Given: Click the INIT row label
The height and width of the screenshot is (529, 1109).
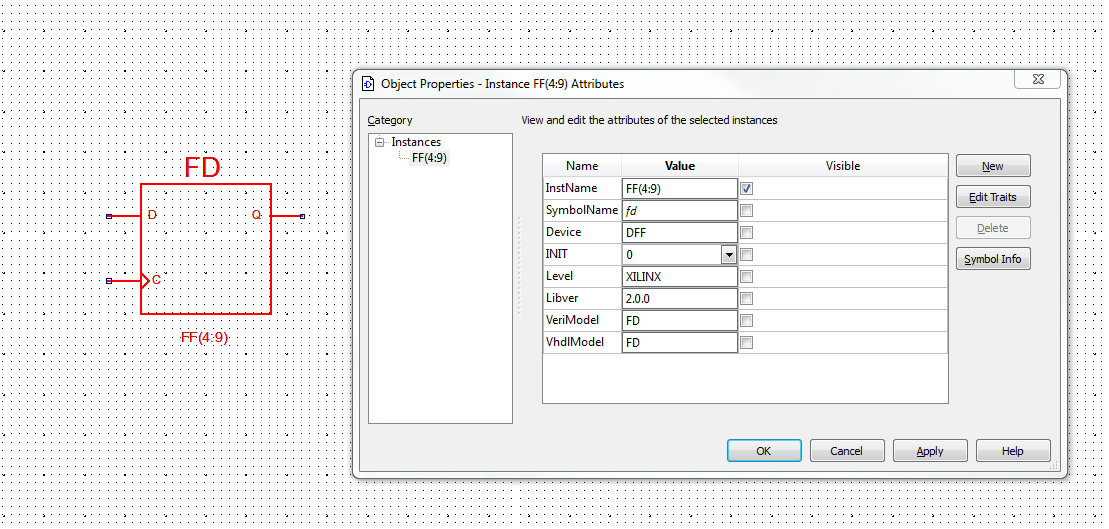Looking at the screenshot, I should pos(557,254).
